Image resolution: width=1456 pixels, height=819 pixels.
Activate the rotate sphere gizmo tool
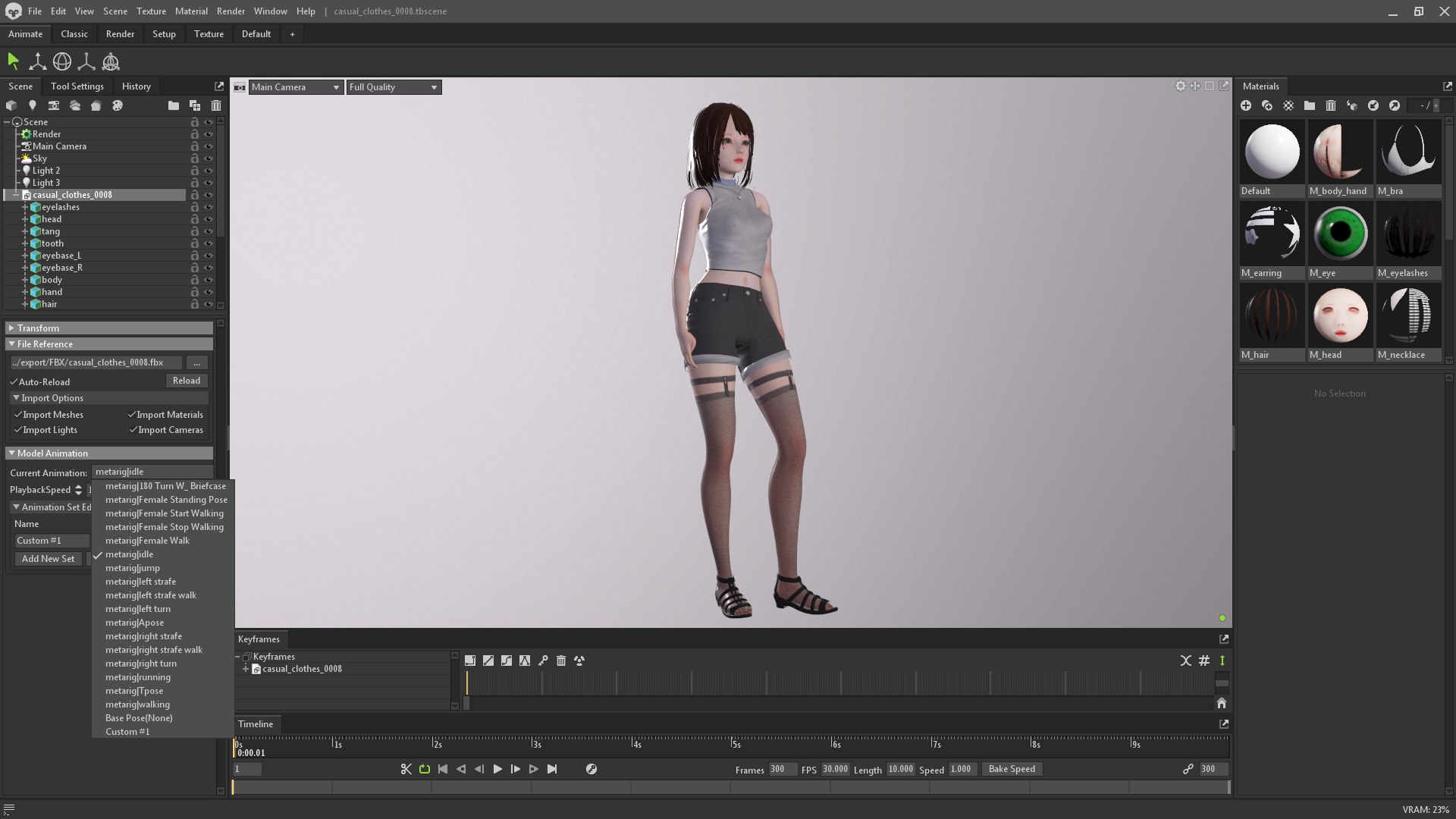tap(62, 61)
